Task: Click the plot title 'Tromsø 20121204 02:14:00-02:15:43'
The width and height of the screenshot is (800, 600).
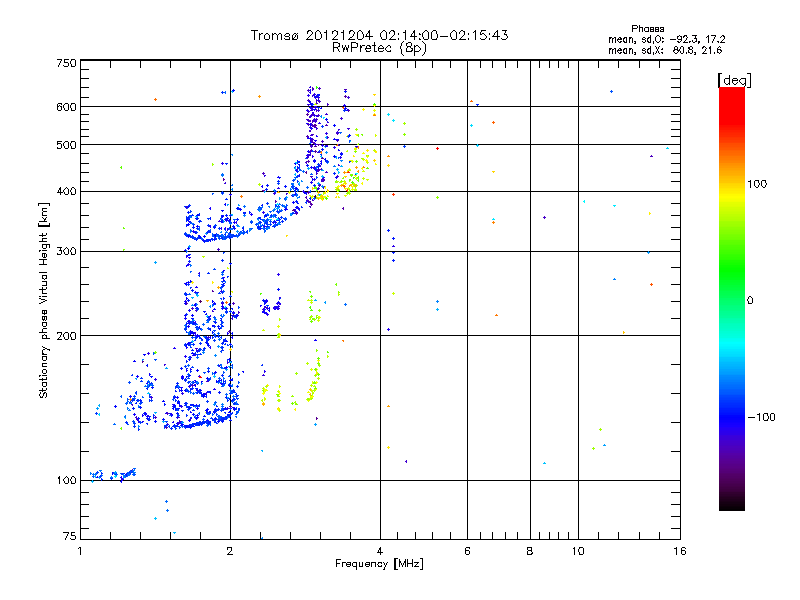Action: pos(379,35)
